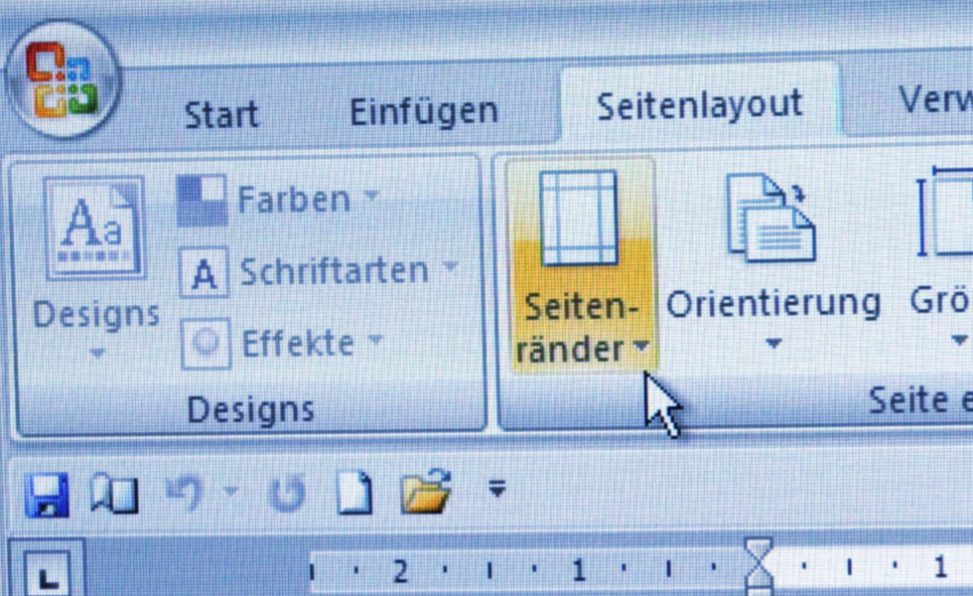Click the Redo circular arrow icon
The height and width of the screenshot is (596, 973).
click(287, 494)
